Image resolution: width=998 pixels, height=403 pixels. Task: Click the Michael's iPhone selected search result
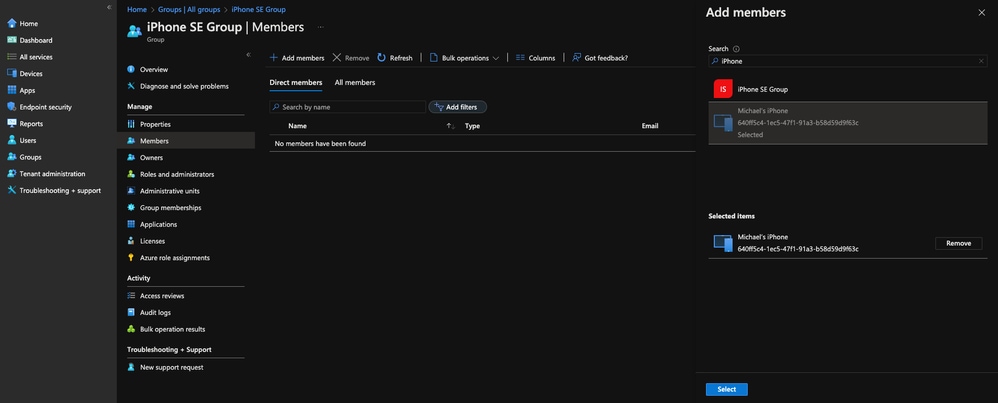pos(848,123)
